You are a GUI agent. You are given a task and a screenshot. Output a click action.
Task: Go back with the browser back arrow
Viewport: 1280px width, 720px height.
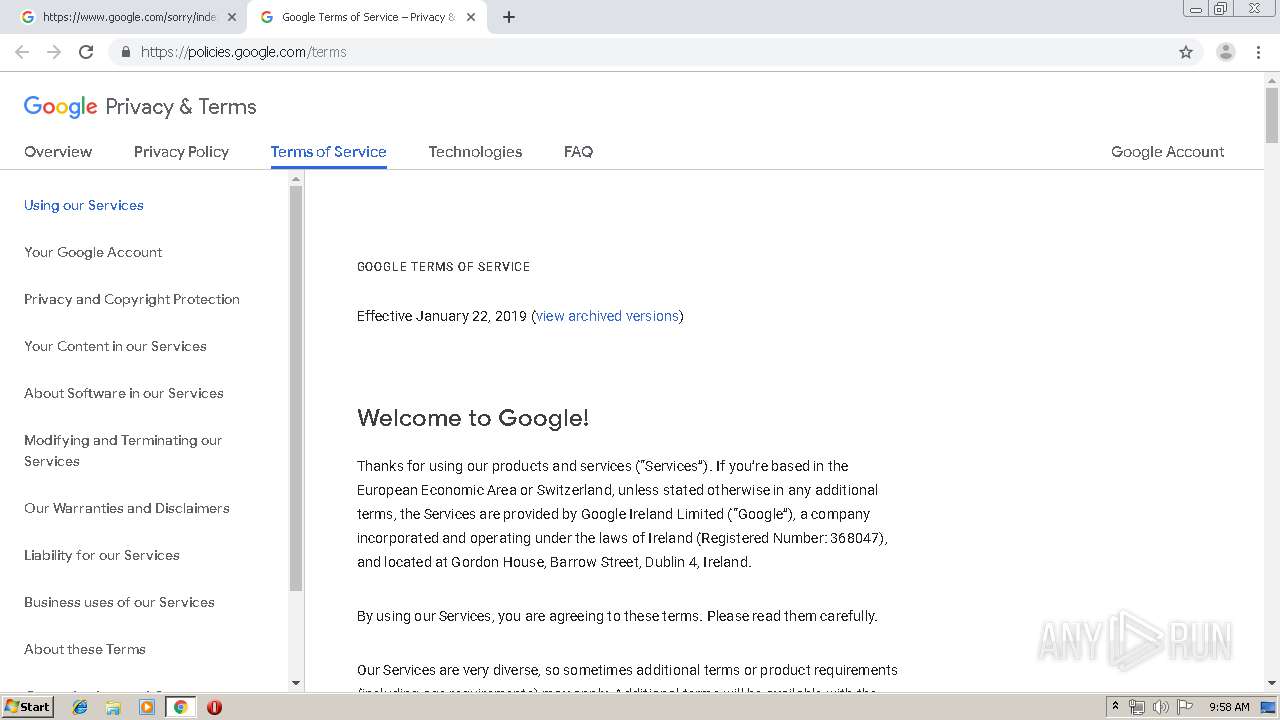coord(22,52)
